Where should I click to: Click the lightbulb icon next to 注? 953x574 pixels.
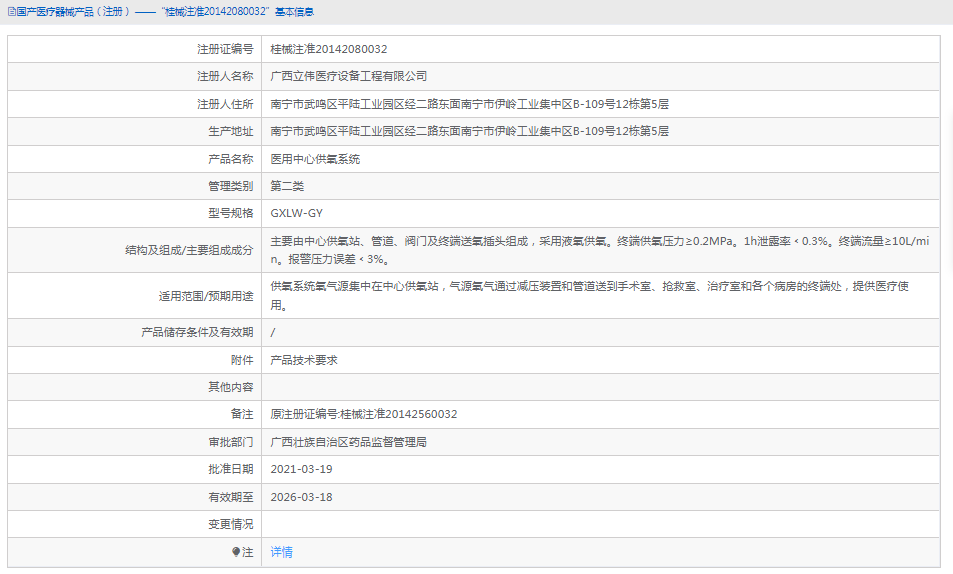pos(236,552)
